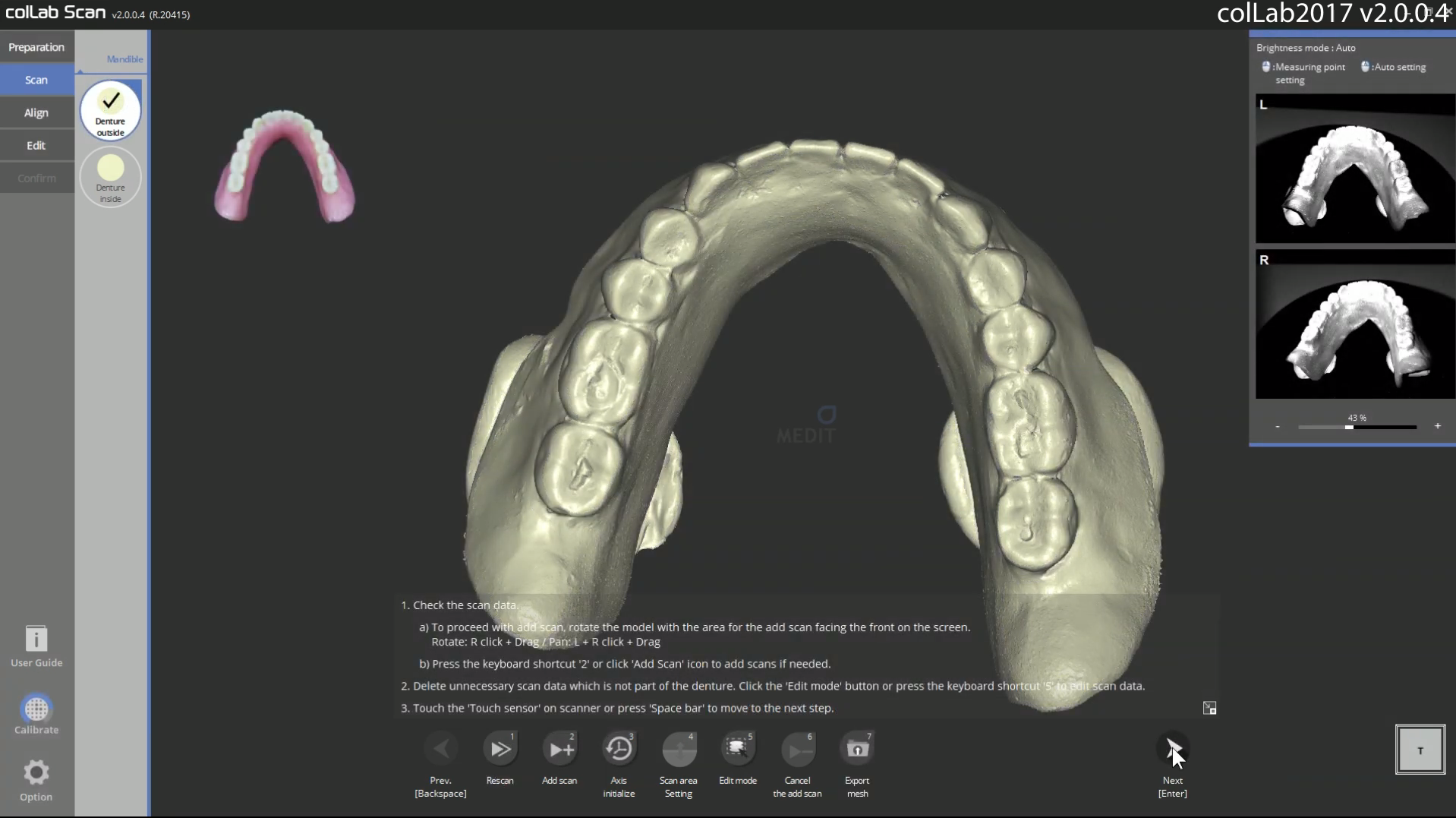Select the Denture outside scan step
Image resolution: width=1456 pixels, height=818 pixels.
pos(111,111)
